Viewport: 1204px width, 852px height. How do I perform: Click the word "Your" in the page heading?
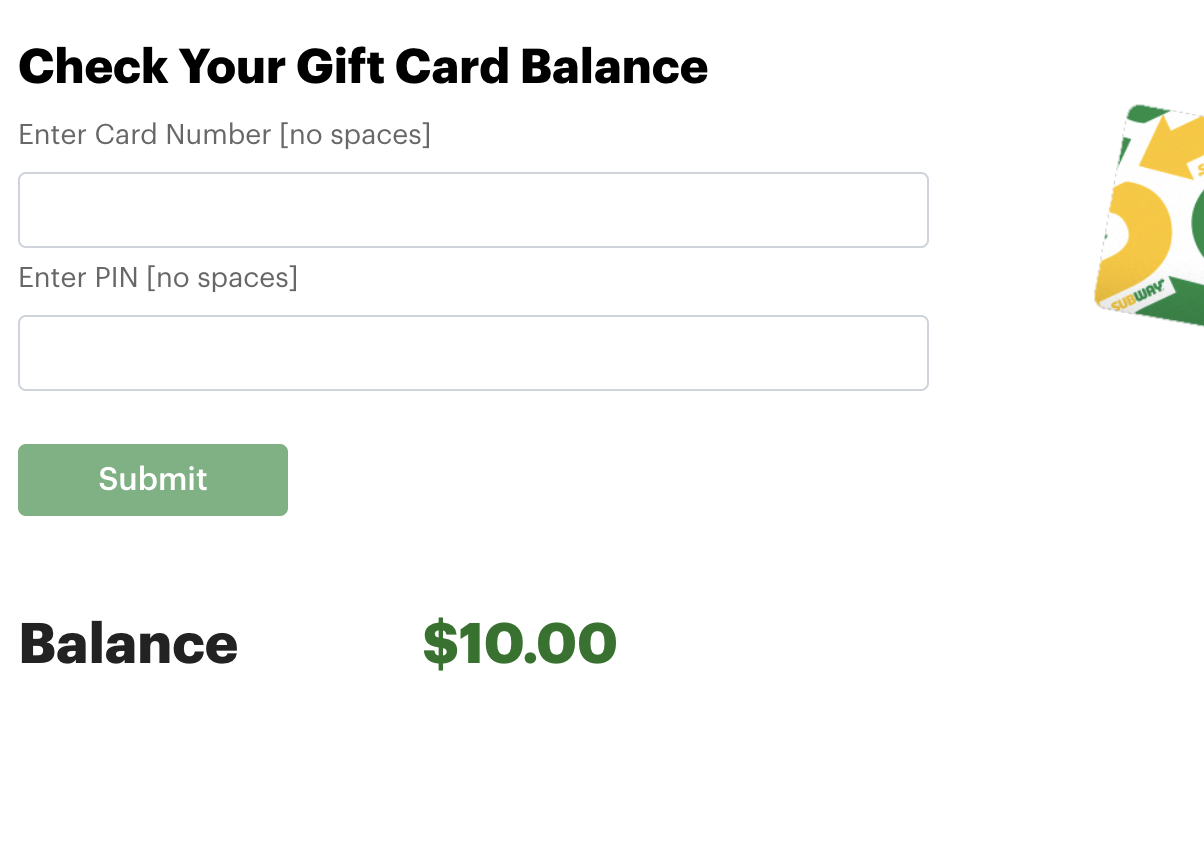[x=232, y=67]
